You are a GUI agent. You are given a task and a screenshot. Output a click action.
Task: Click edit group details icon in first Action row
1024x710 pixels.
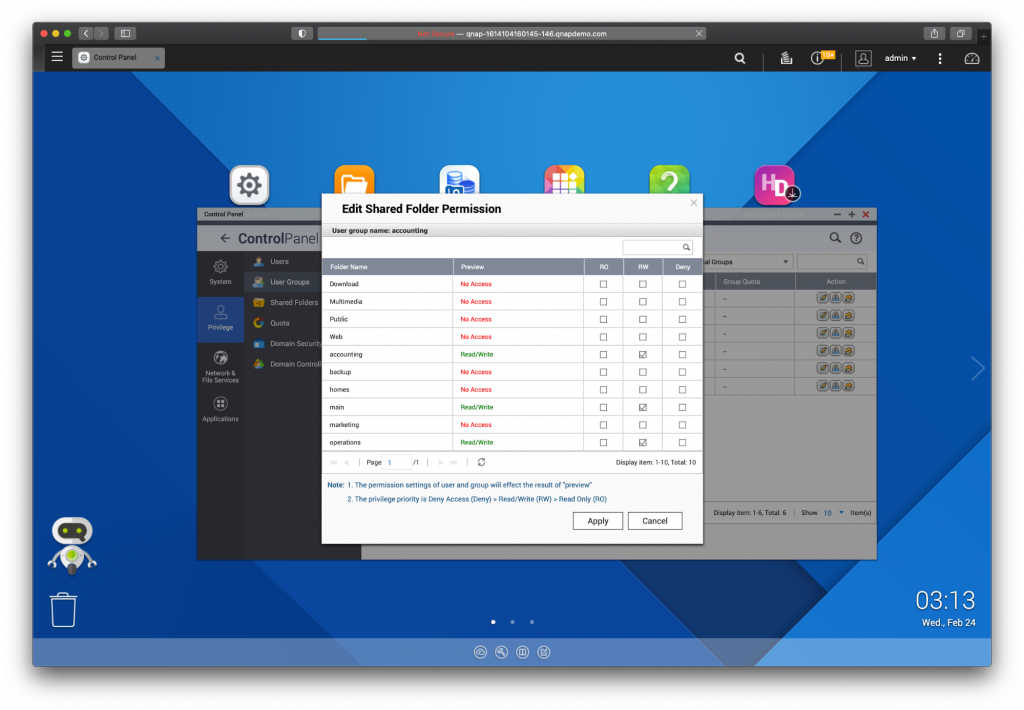tap(823, 298)
